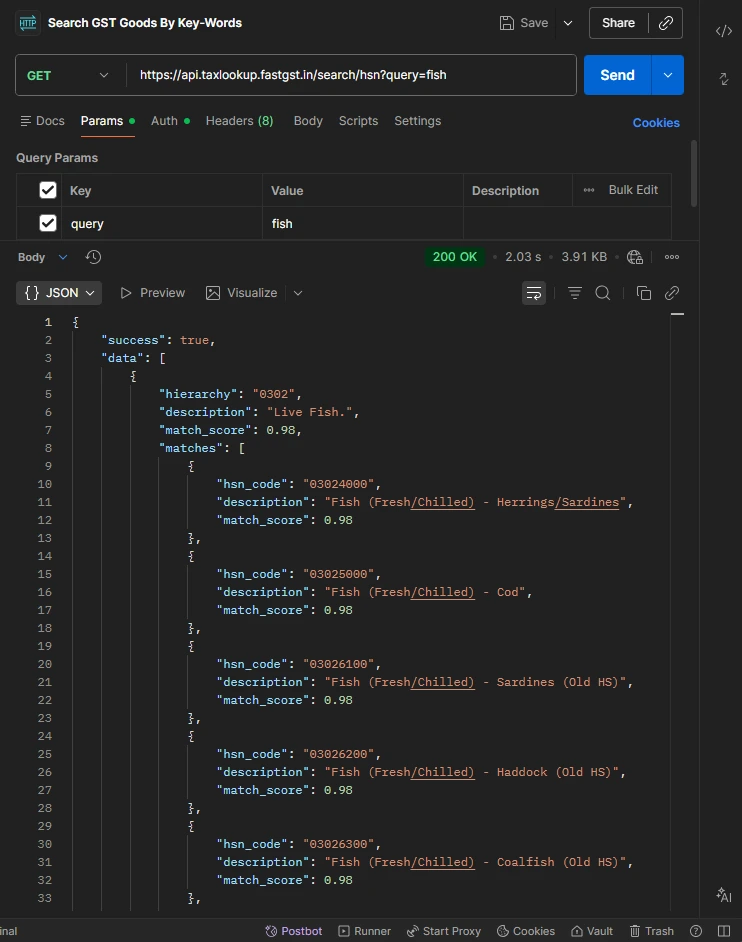This screenshot has width=742, height=942.
Task: Open the Save options dropdown arrow
Action: (x=568, y=23)
